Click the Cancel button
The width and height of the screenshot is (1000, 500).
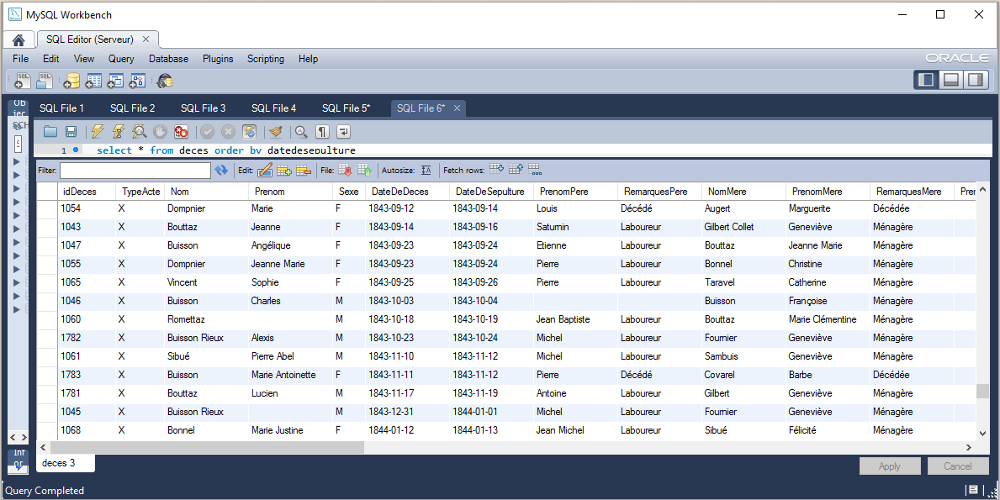pyautogui.click(x=957, y=466)
